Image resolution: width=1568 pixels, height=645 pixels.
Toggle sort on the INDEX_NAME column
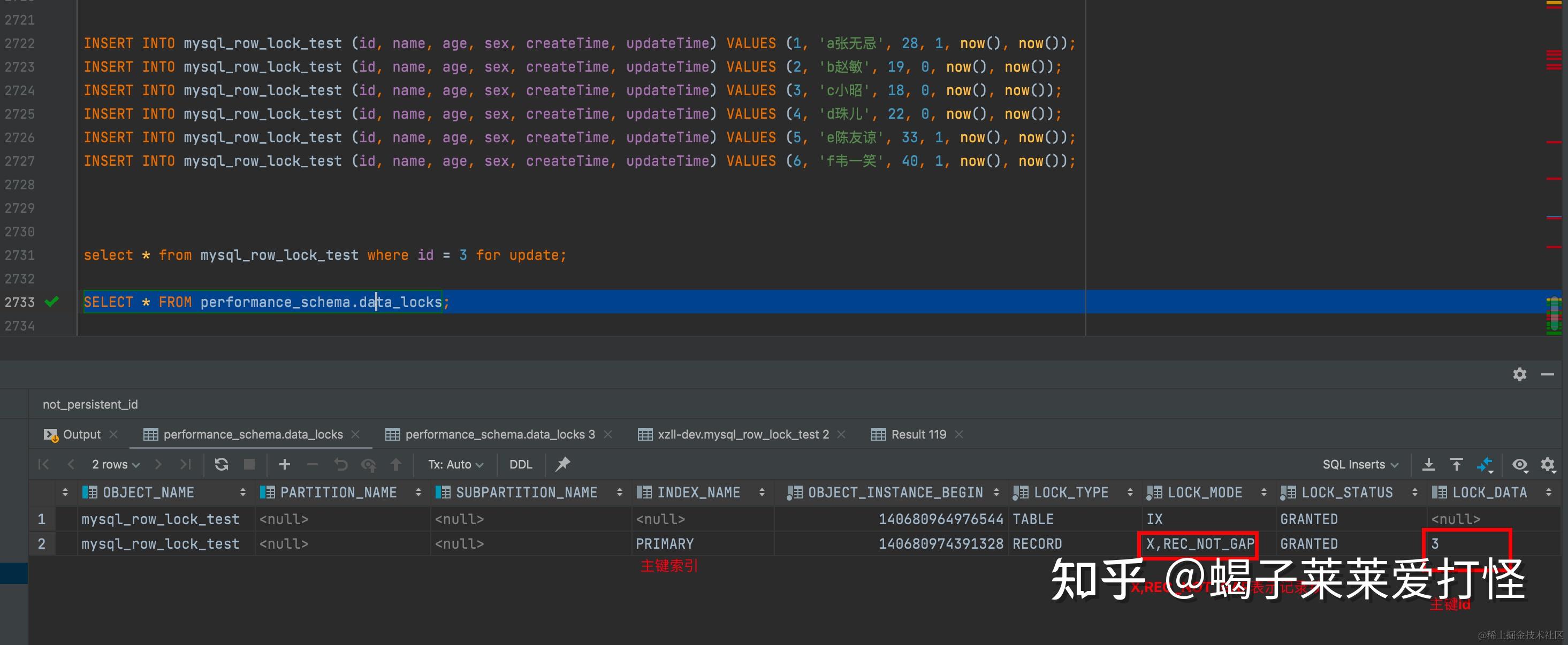[x=762, y=492]
